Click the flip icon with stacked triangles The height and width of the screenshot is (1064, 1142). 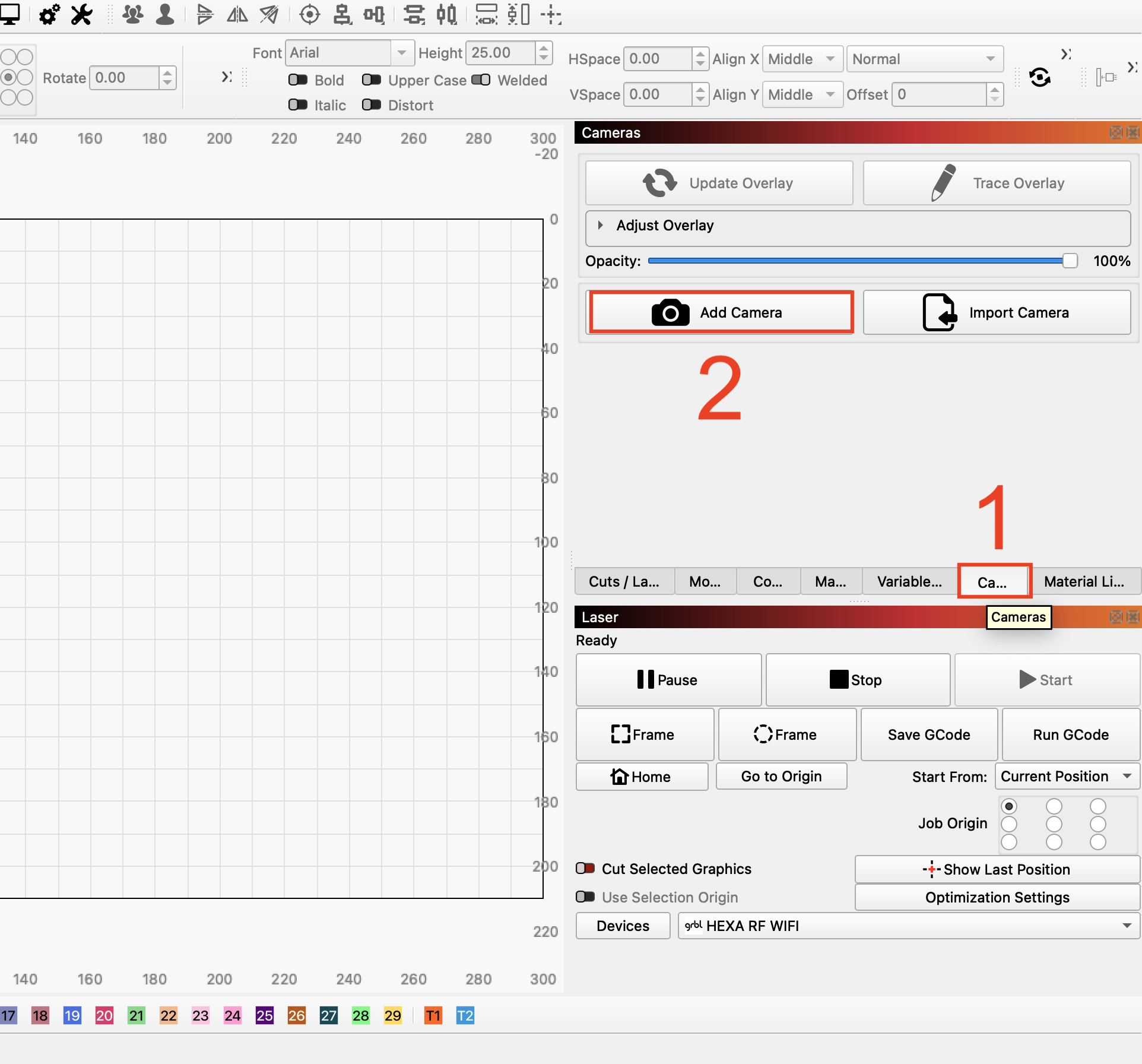(x=205, y=14)
